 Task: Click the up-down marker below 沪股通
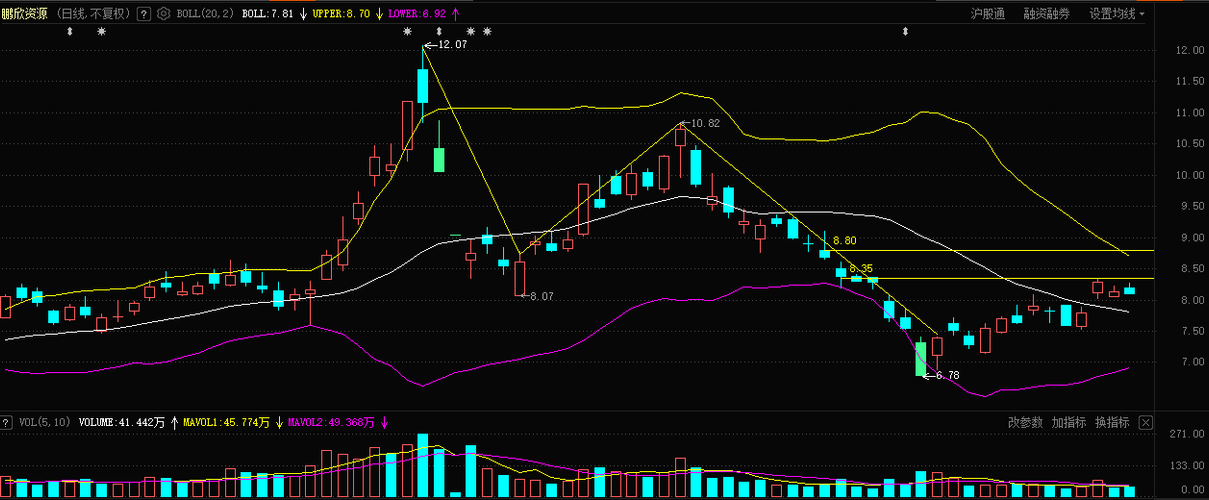click(x=906, y=31)
